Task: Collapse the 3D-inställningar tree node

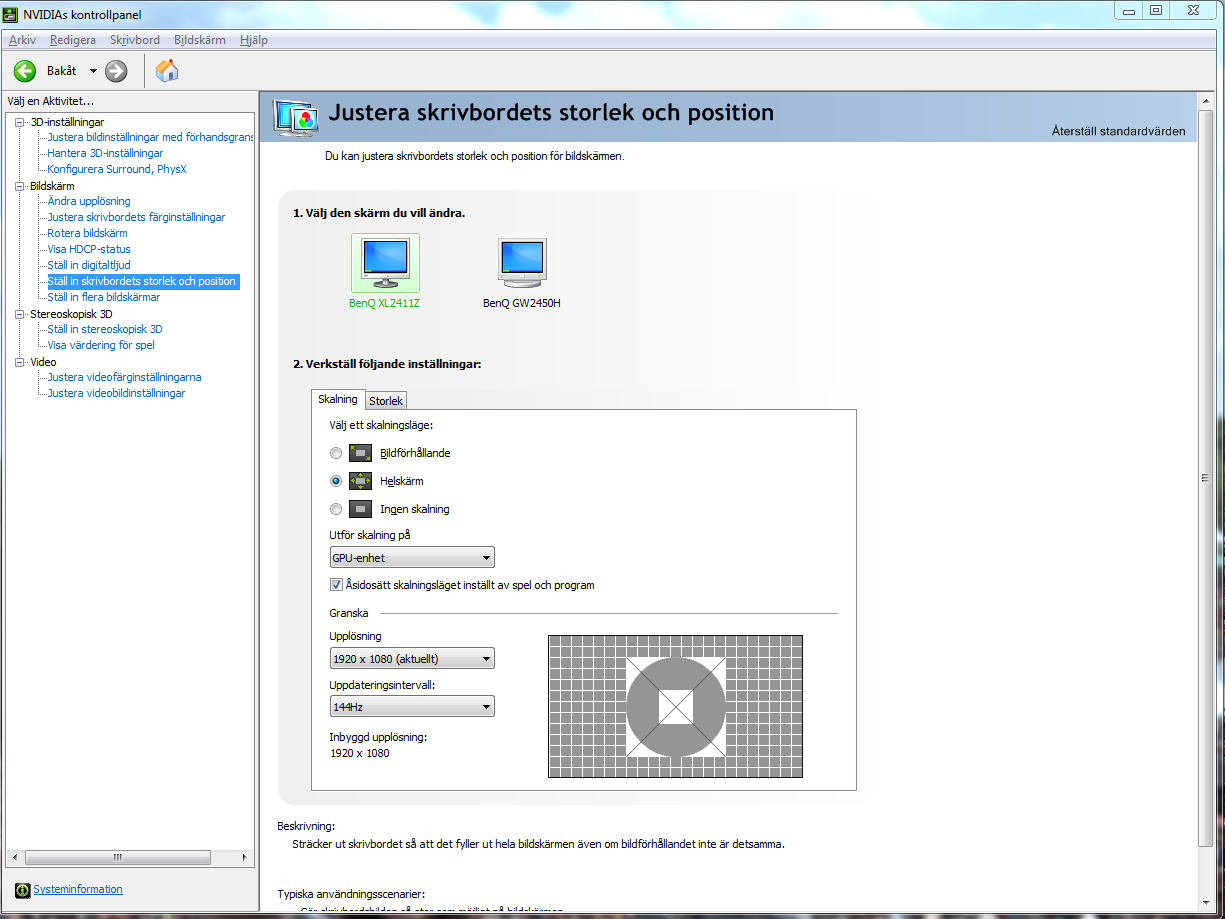Action: click(x=19, y=122)
